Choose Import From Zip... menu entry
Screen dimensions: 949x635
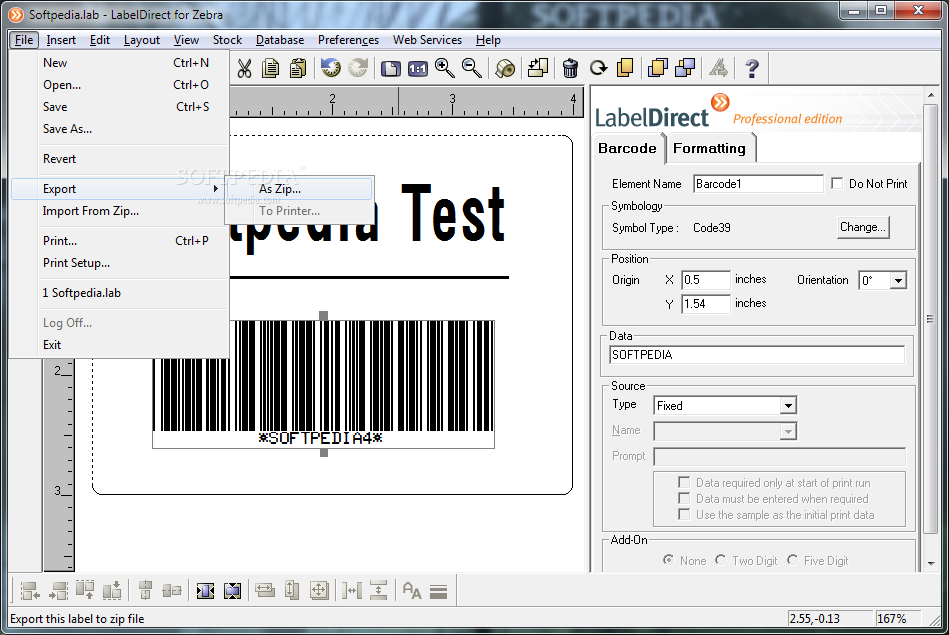(120, 211)
